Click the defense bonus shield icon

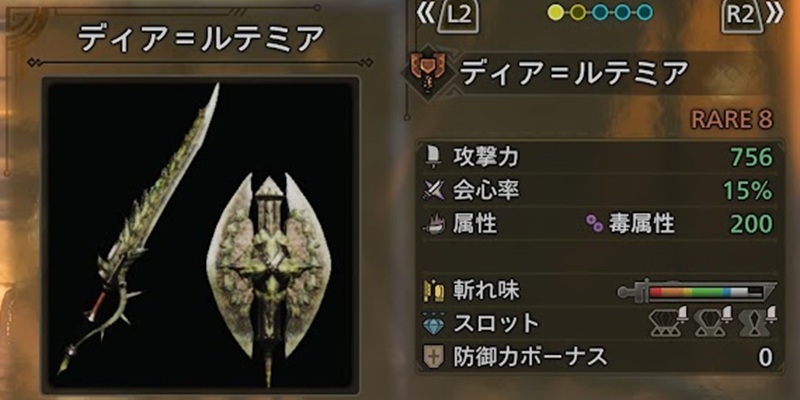tap(433, 357)
